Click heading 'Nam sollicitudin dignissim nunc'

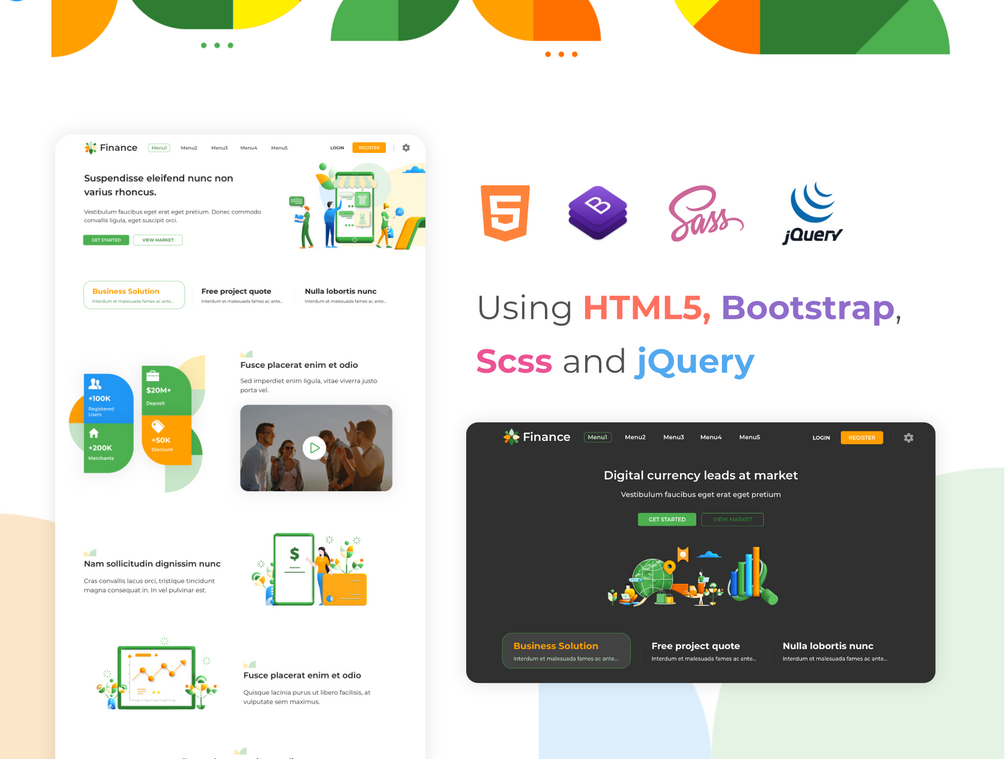(152, 563)
